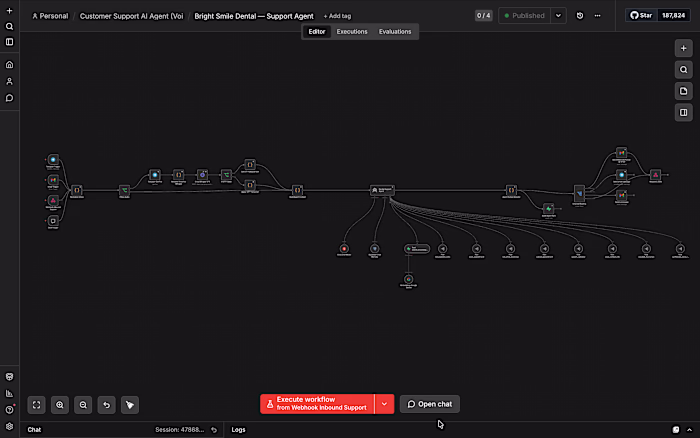Click the plus icon in the left sidebar

(9, 11)
